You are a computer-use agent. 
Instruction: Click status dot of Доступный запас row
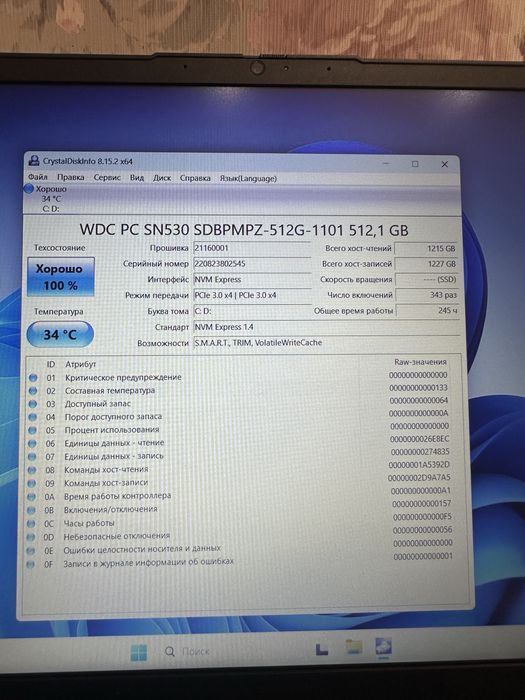pos(33,404)
